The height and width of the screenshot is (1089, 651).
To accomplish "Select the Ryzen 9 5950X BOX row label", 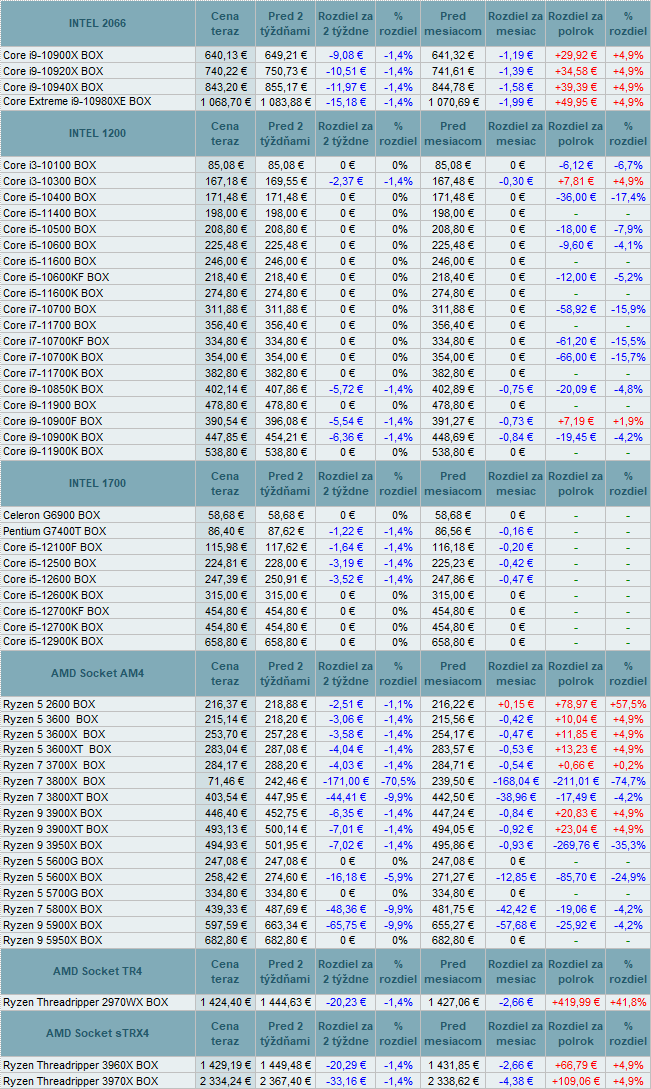I will (52, 940).
